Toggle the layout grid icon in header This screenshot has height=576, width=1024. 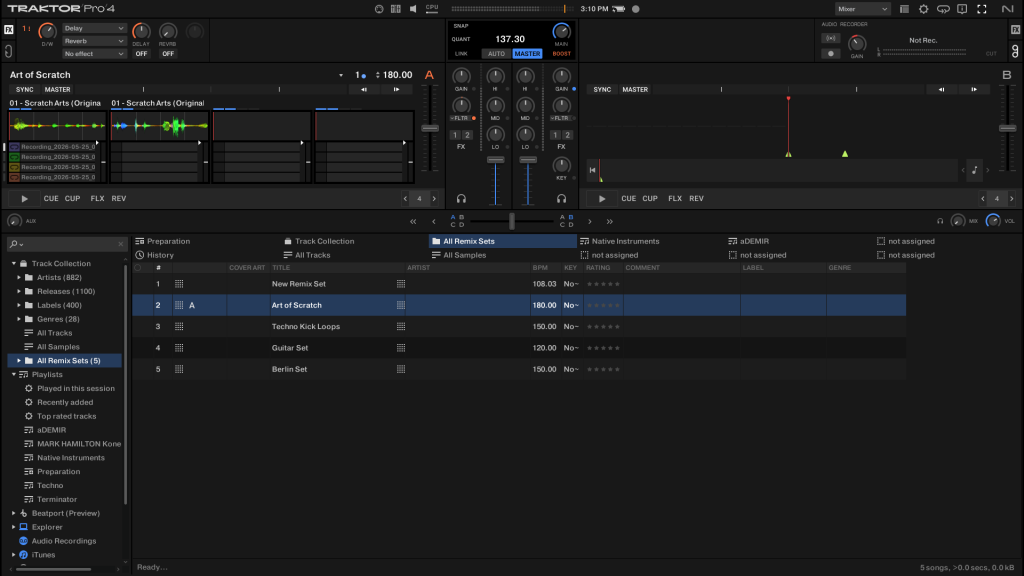(396, 9)
